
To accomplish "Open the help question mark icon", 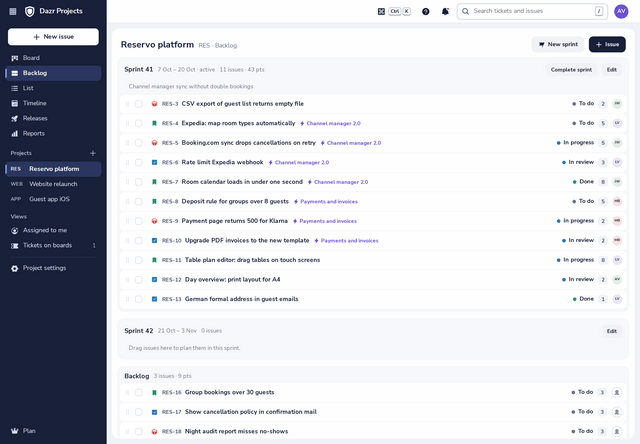I will click(425, 11).
